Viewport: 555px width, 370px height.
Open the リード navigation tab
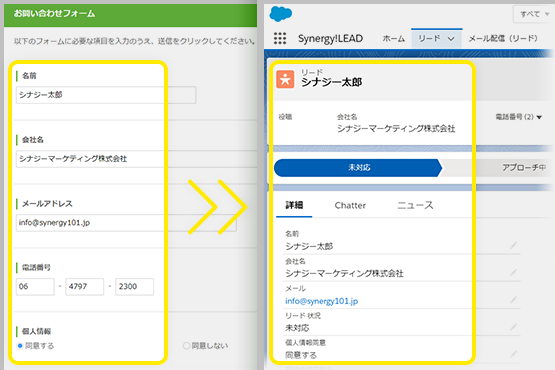[429, 38]
